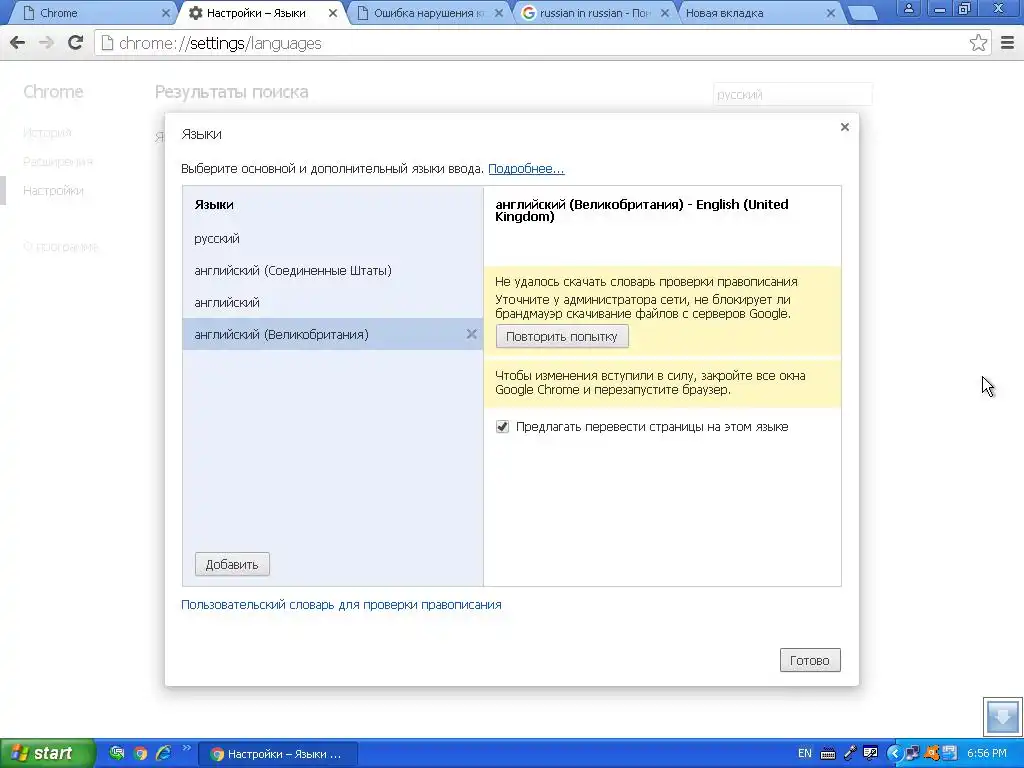Click the address bar URL field
This screenshot has height=768, width=1024.
coord(542,43)
